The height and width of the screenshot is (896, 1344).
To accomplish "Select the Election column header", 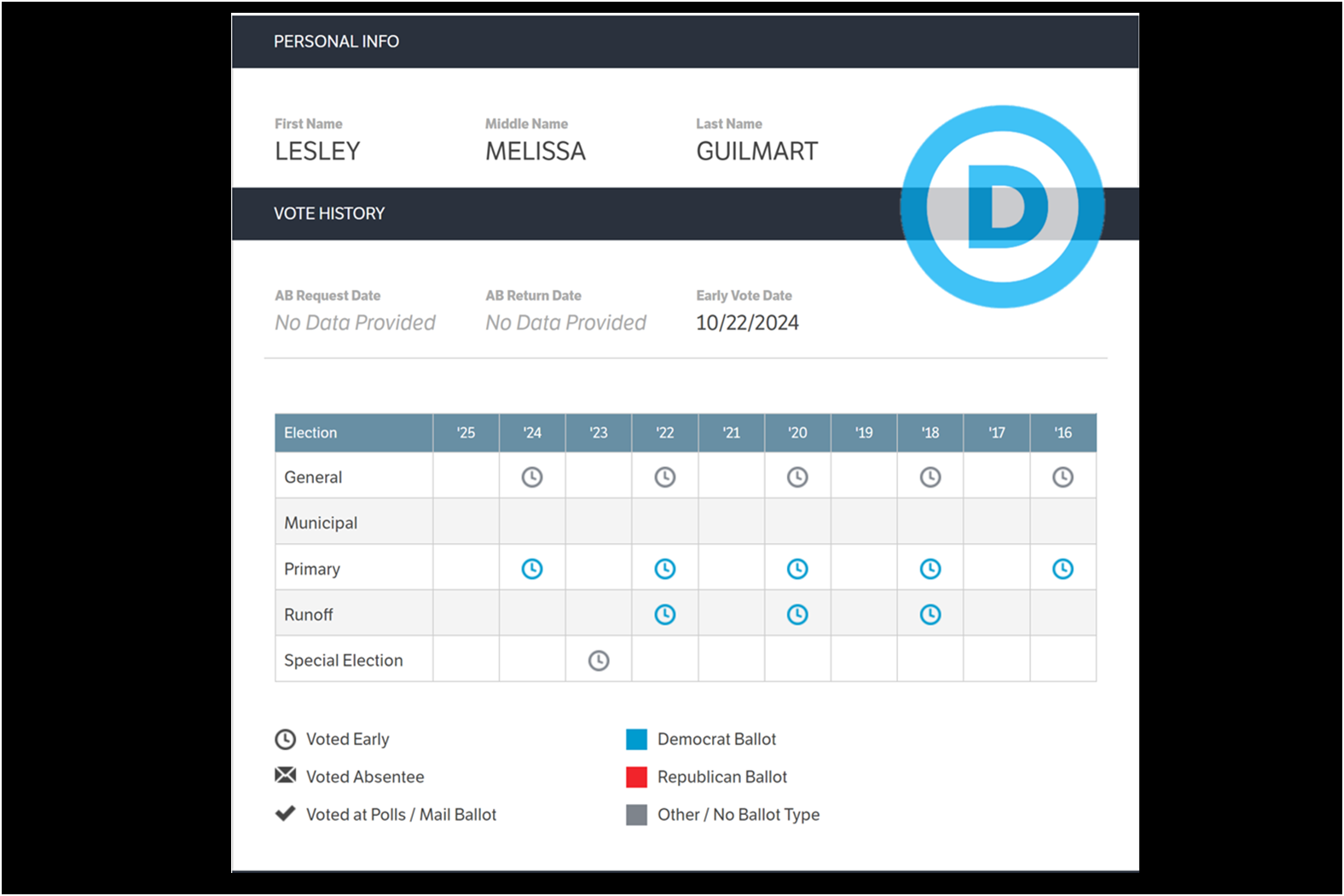I will coord(354,433).
